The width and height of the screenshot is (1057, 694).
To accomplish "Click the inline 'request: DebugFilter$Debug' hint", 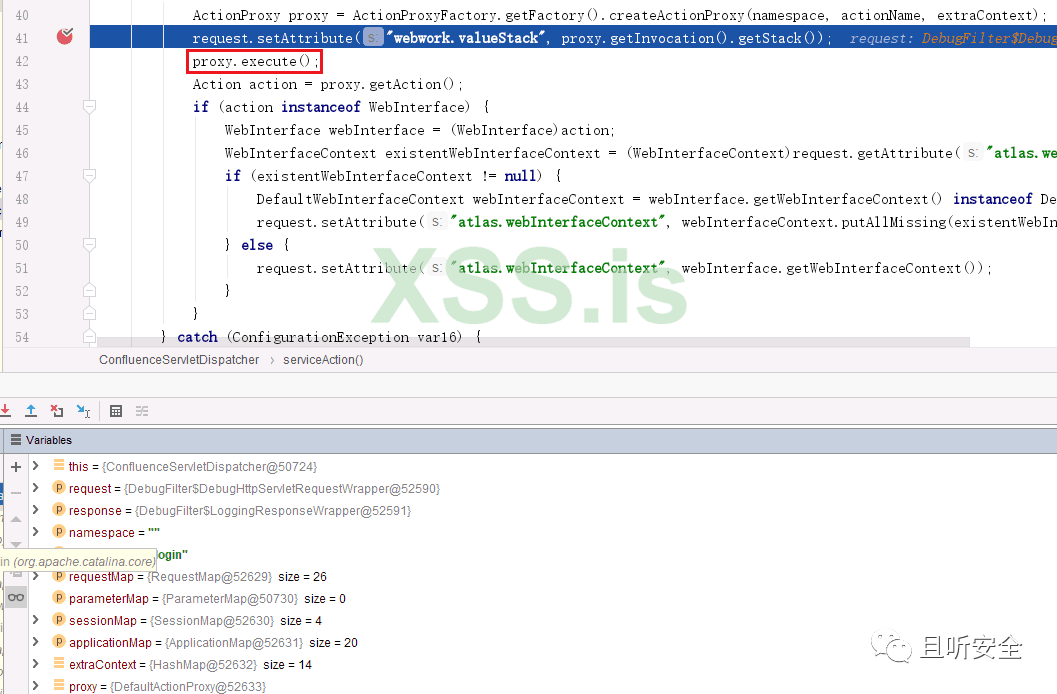I will coord(953,38).
